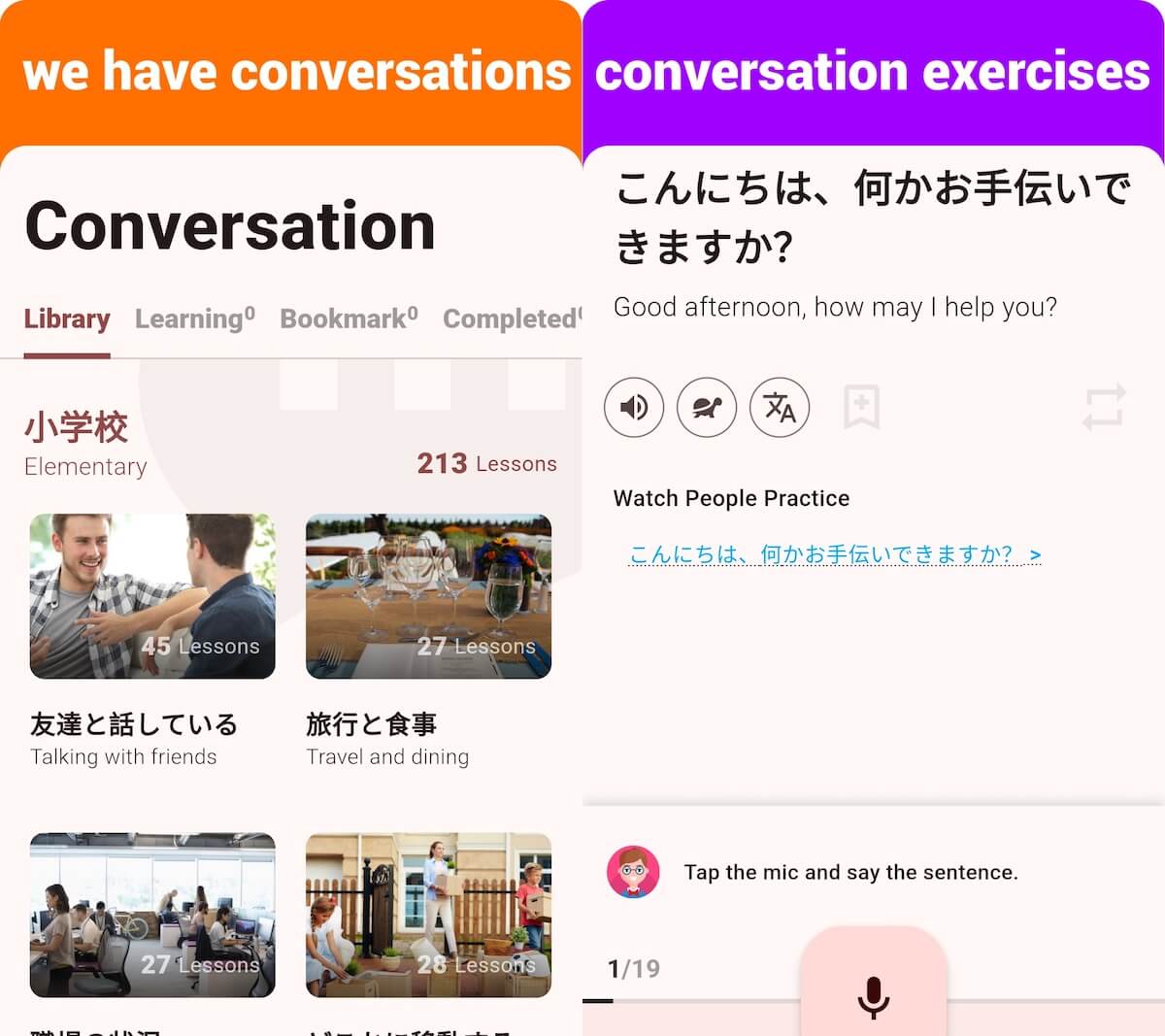
Task: Switch to the Library tab
Action: coord(67,318)
